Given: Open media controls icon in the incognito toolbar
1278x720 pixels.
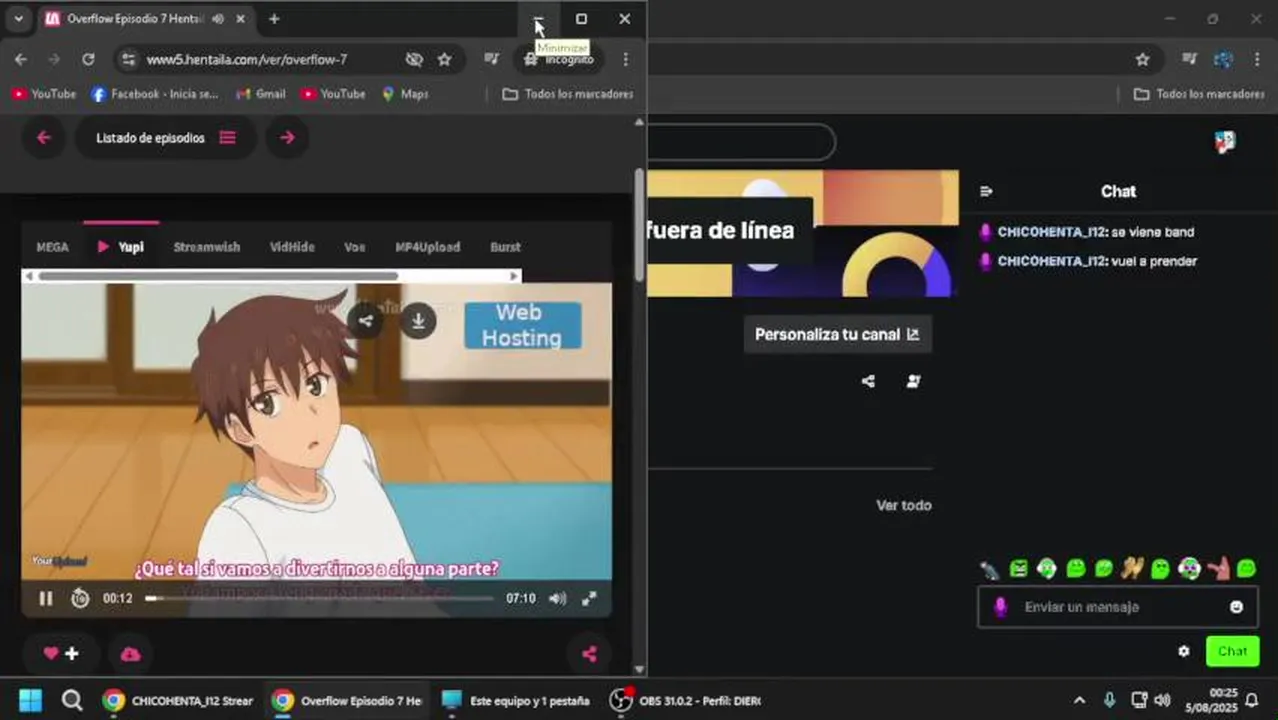Looking at the screenshot, I should click(x=491, y=59).
